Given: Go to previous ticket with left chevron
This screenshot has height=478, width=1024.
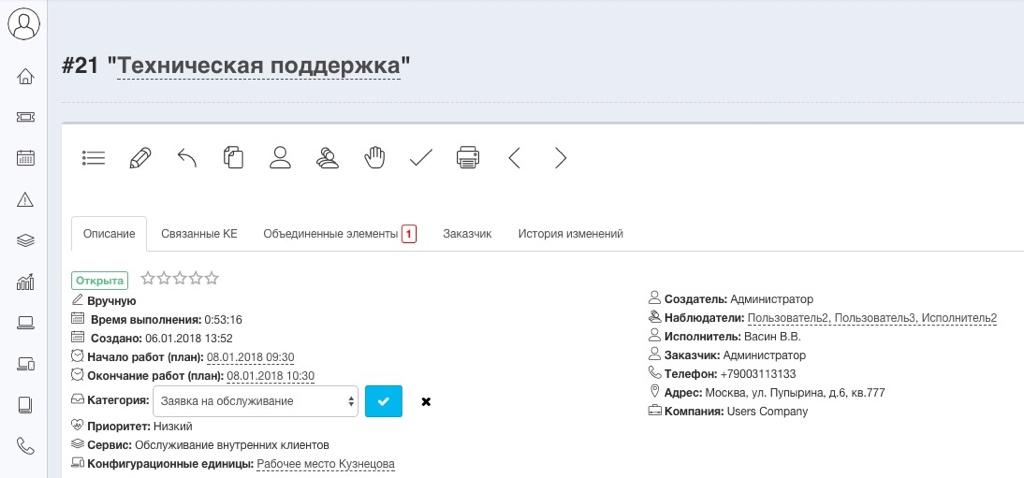Looking at the screenshot, I should tap(514, 158).
